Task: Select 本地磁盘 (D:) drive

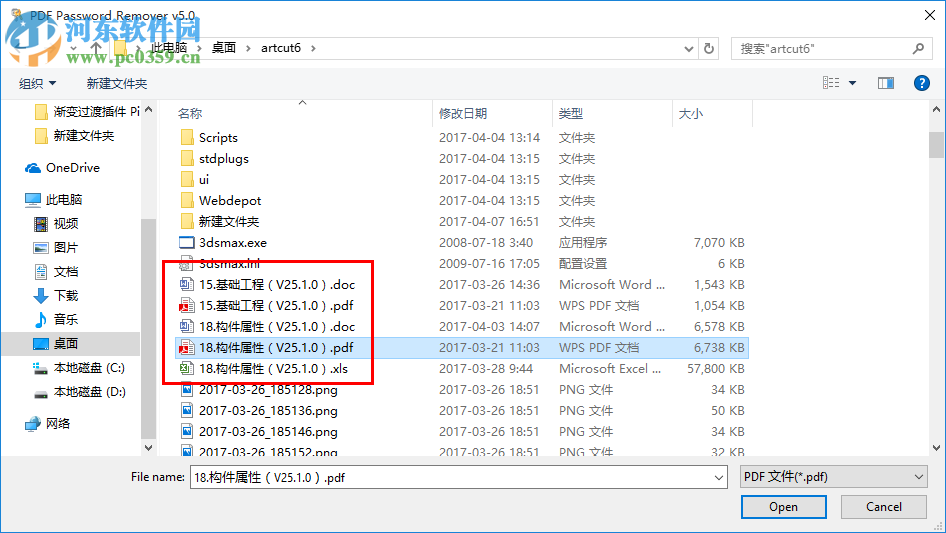Action: coord(79,392)
